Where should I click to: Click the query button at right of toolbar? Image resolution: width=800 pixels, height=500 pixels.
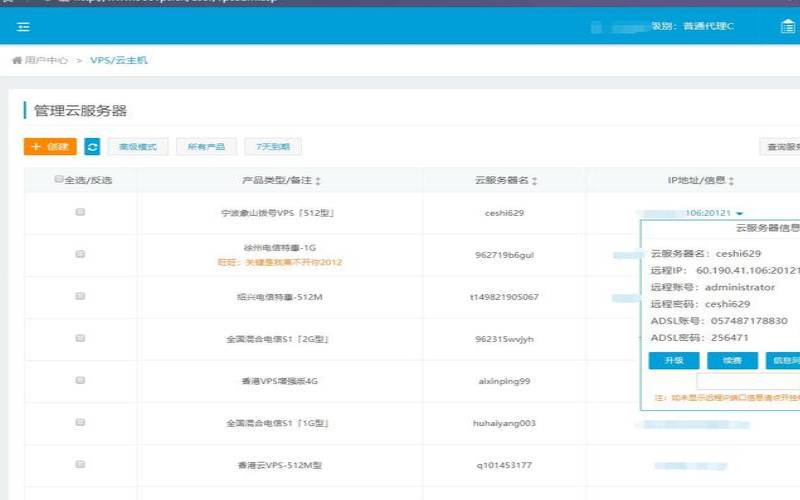tap(780, 147)
